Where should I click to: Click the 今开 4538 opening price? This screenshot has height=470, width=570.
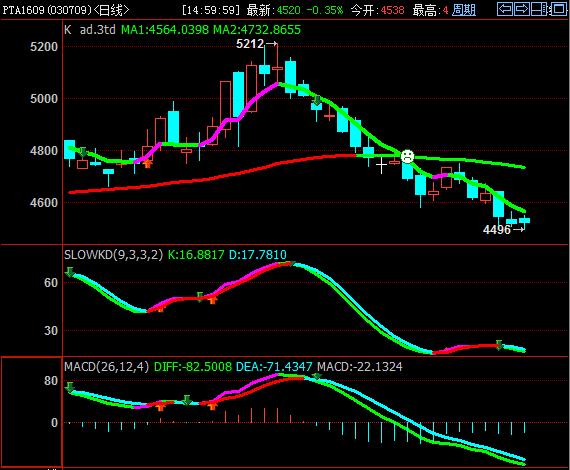[x=377, y=10]
